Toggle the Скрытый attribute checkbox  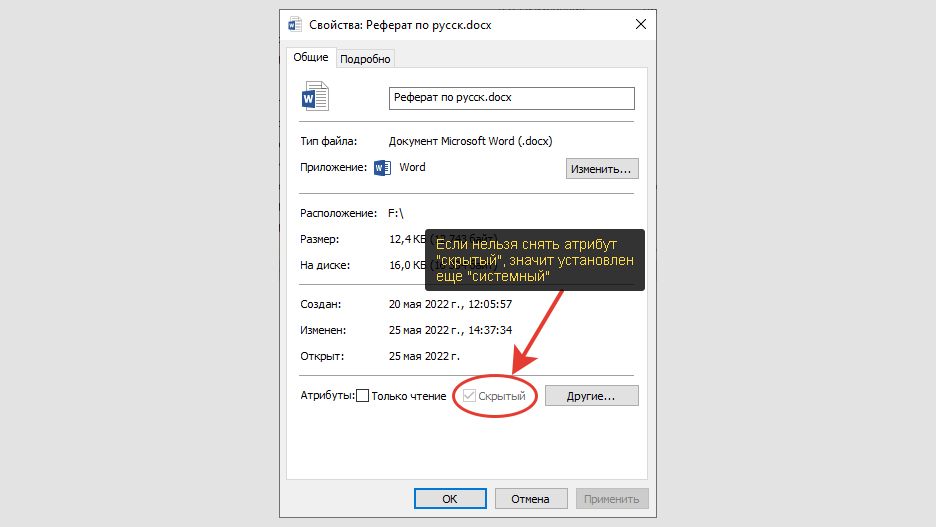[469, 396]
